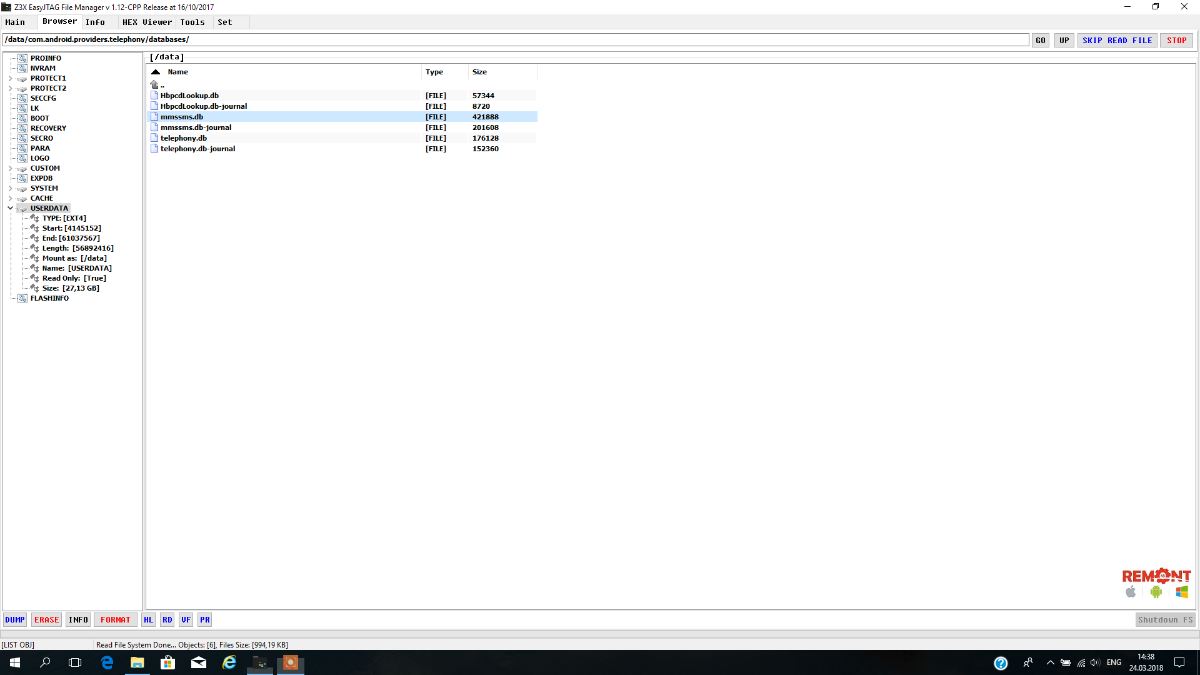Collapse the USERDATA partition node

tap(10, 208)
